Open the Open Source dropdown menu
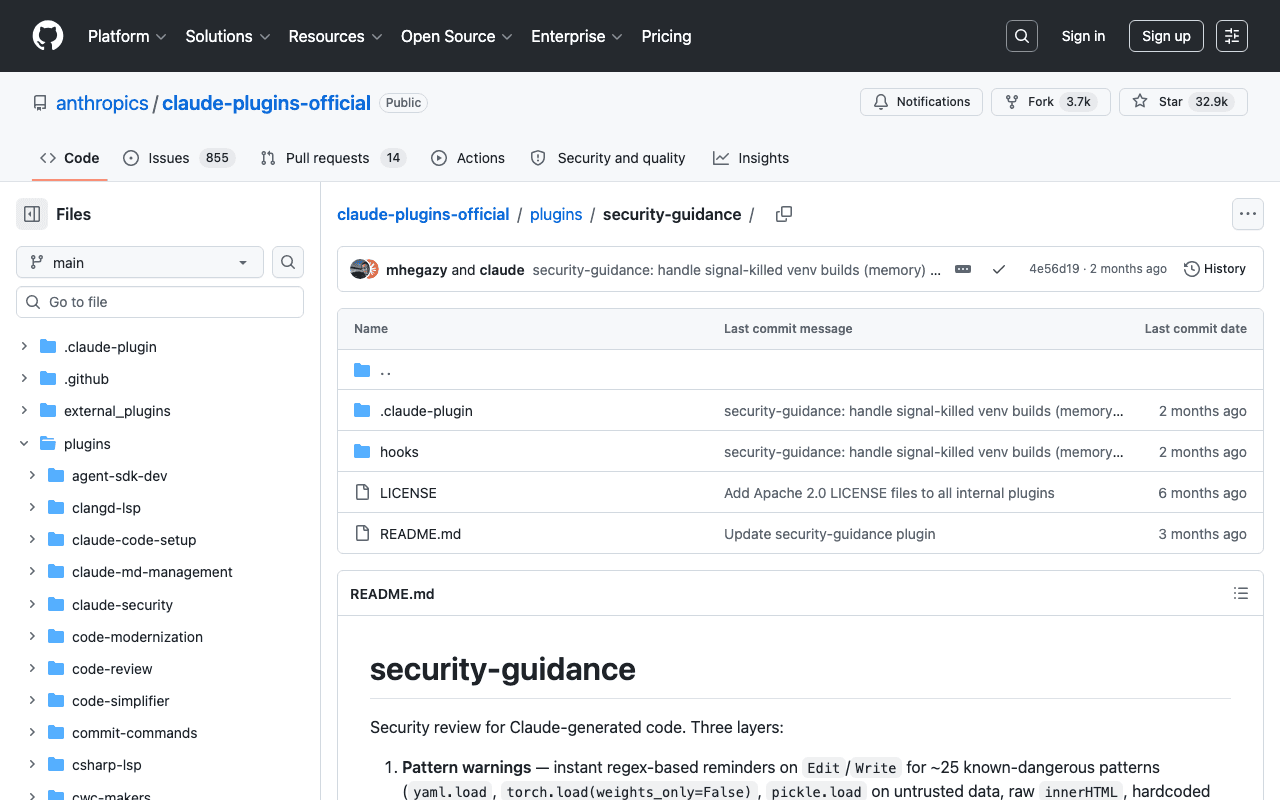The width and height of the screenshot is (1280, 800). [457, 36]
